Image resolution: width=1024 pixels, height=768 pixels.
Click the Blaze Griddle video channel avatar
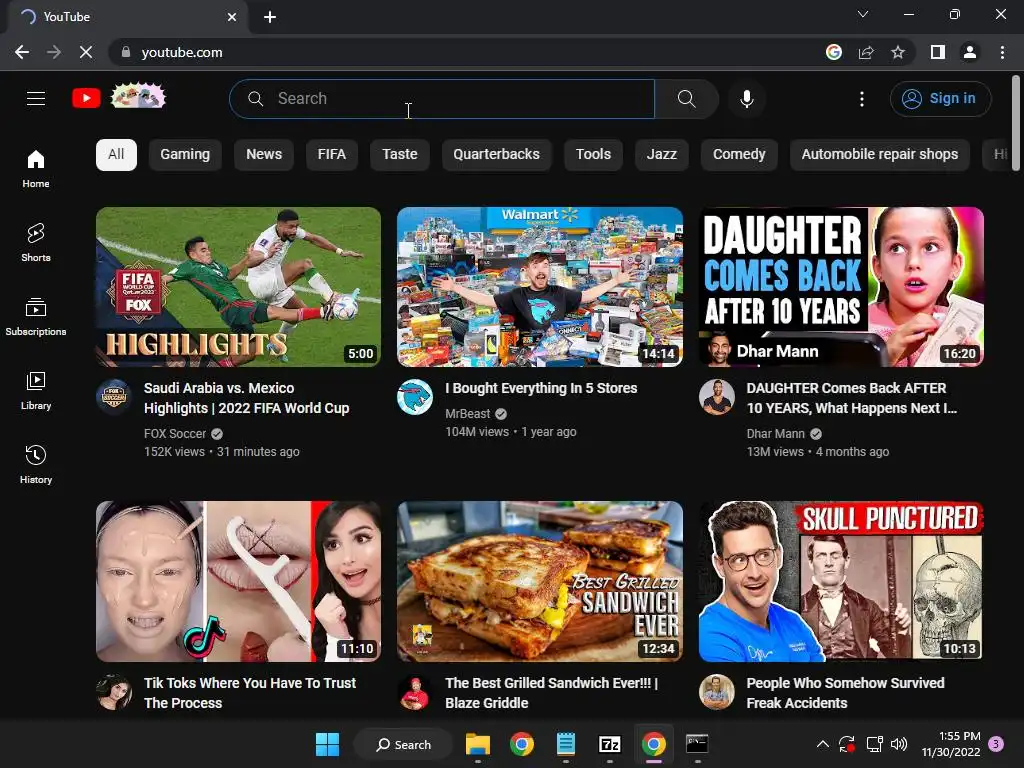(x=415, y=692)
